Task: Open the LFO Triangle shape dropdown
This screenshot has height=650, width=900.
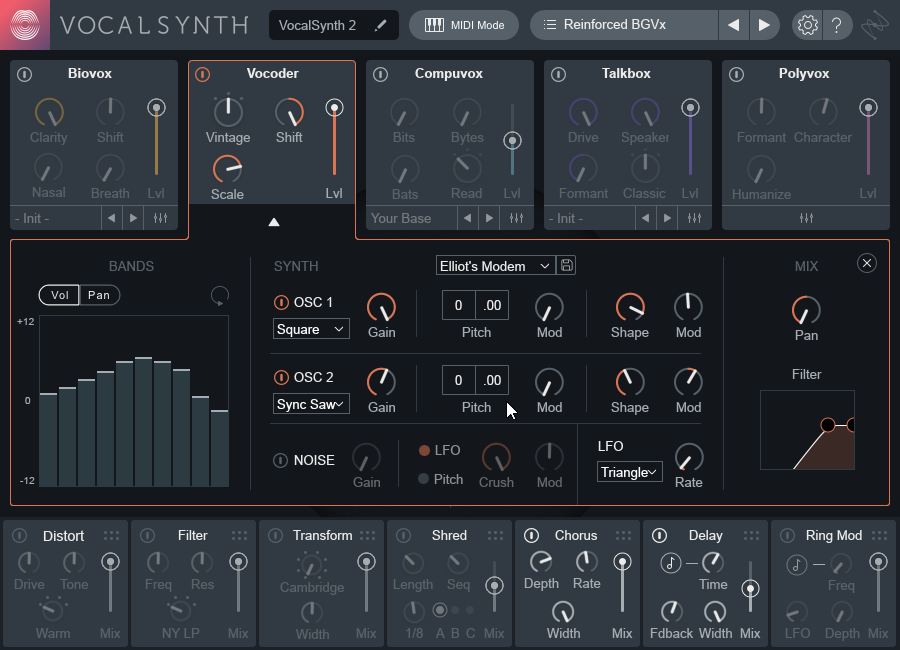Action: click(630, 472)
